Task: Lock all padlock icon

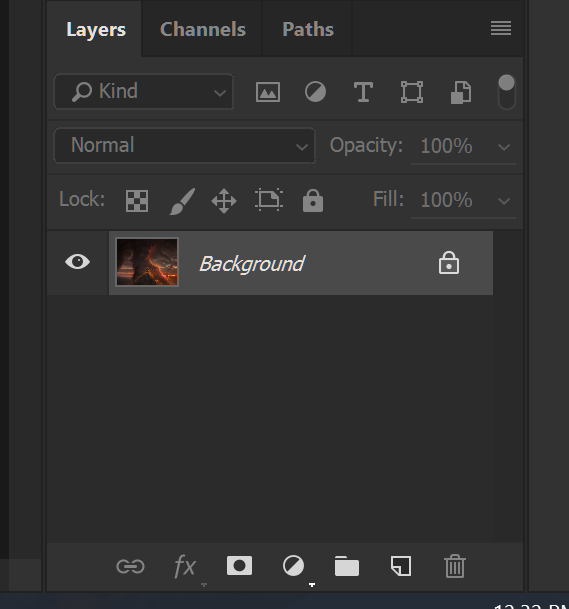Action: [313, 200]
